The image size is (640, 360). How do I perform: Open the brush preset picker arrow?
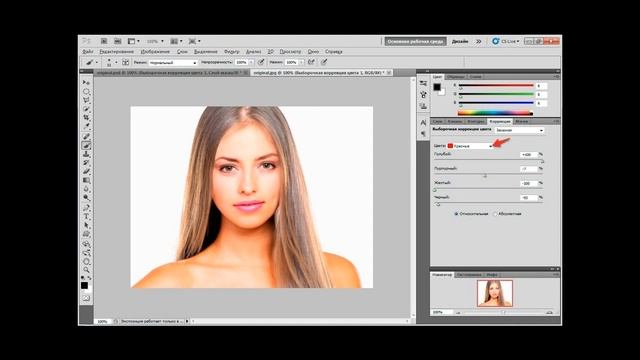point(116,62)
